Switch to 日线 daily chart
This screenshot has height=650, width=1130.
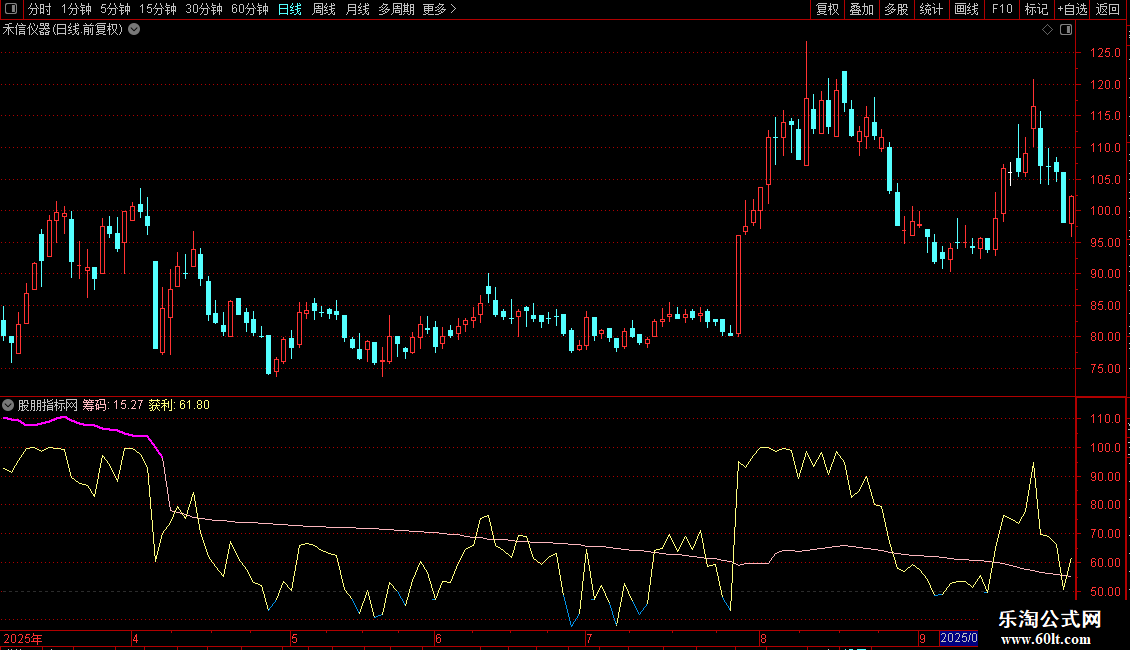click(290, 9)
